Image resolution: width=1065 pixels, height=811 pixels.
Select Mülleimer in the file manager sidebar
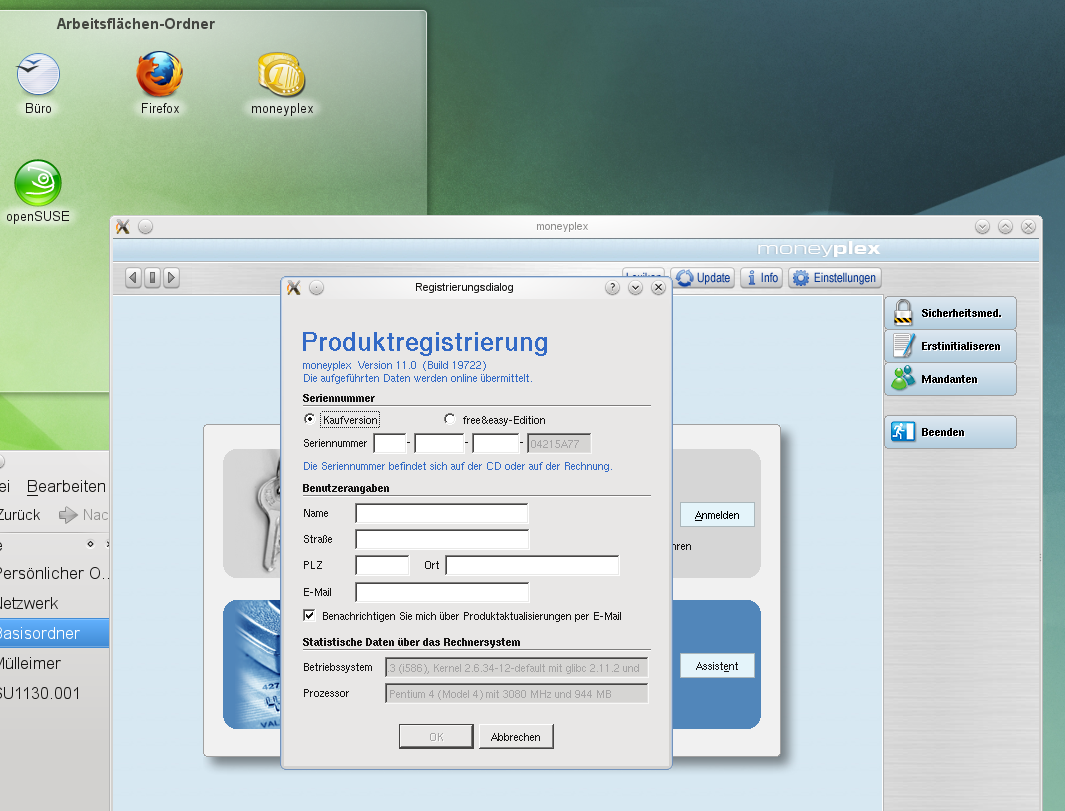coord(54,663)
